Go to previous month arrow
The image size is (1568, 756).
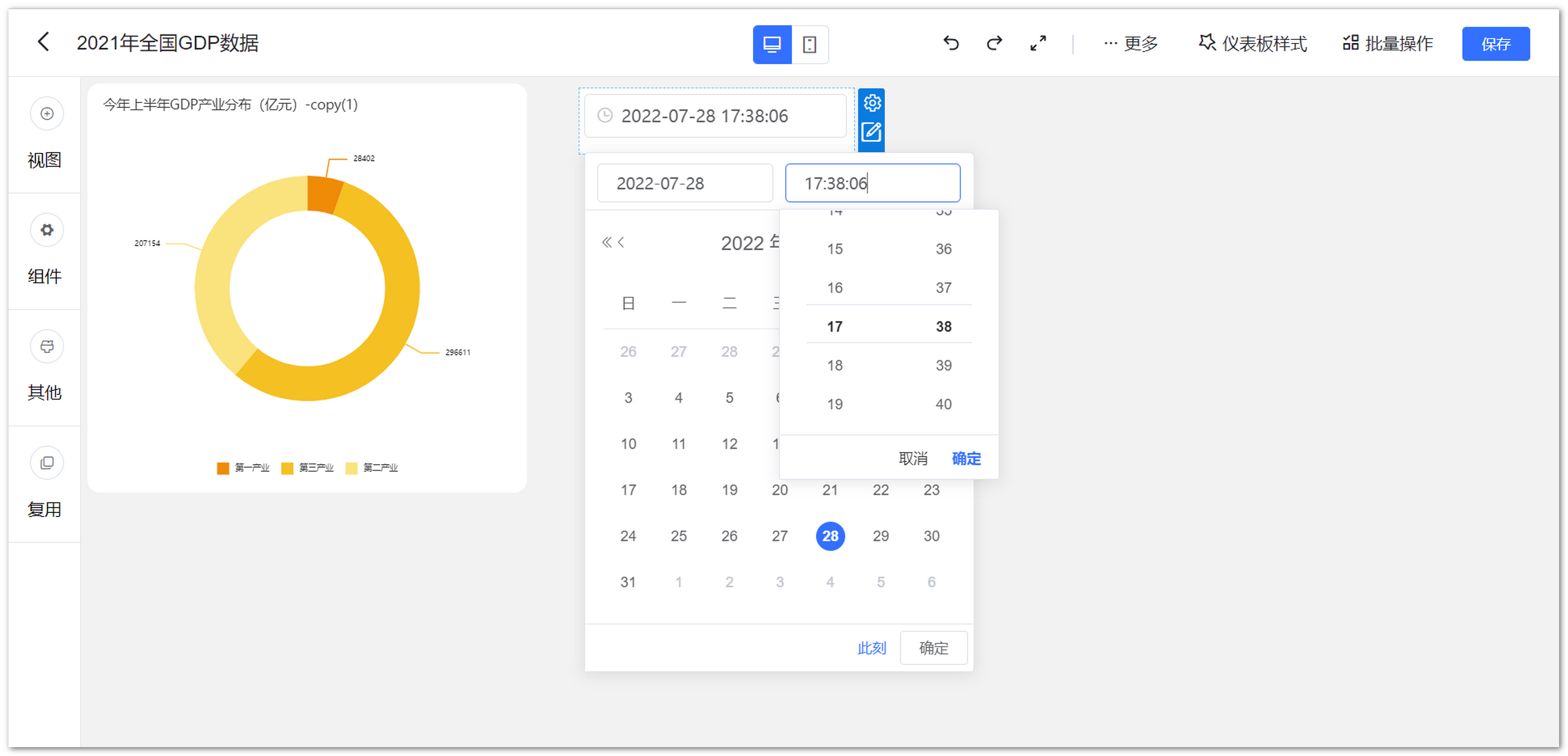pyautogui.click(x=621, y=242)
